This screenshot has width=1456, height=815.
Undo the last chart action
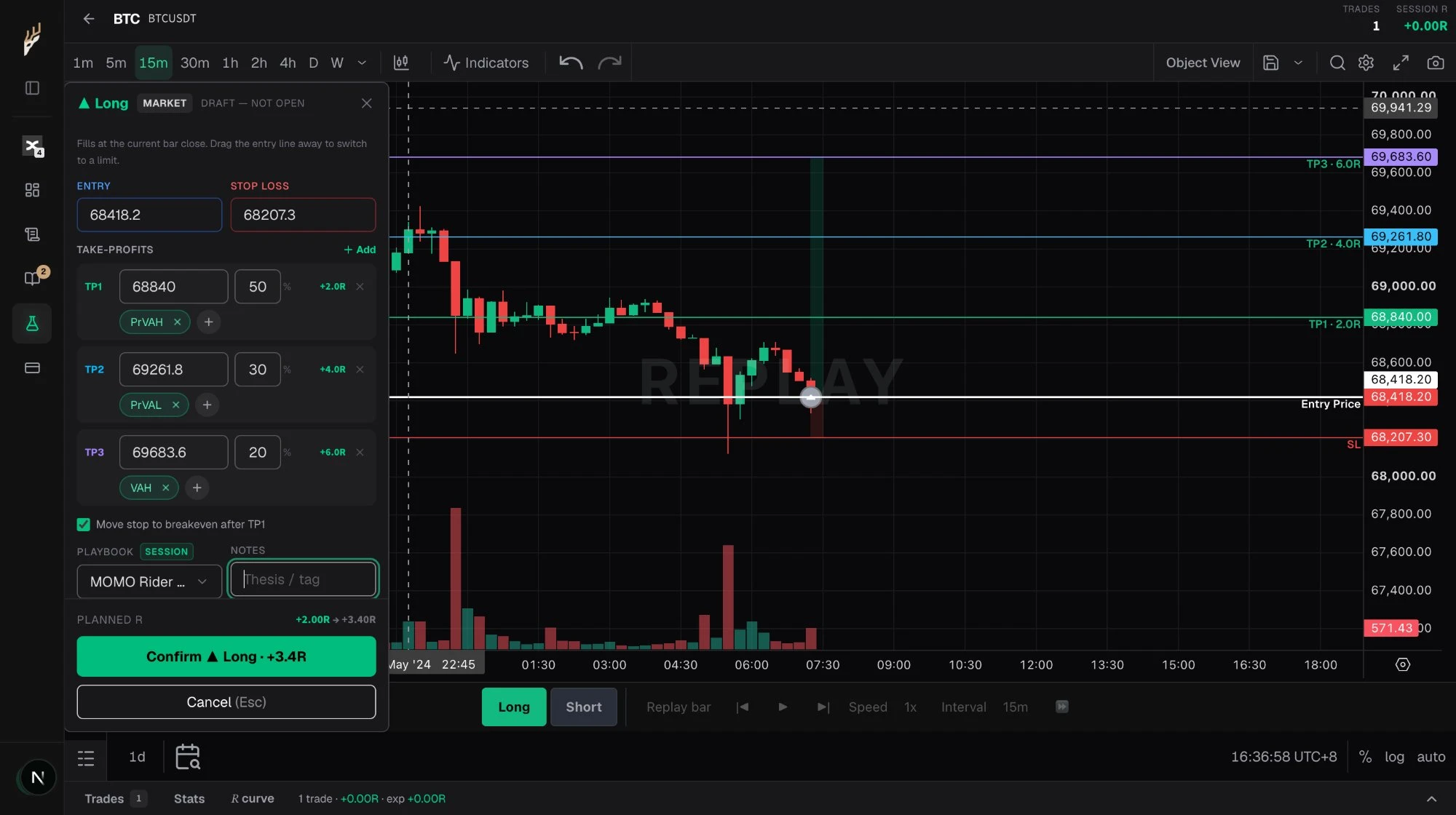571,63
